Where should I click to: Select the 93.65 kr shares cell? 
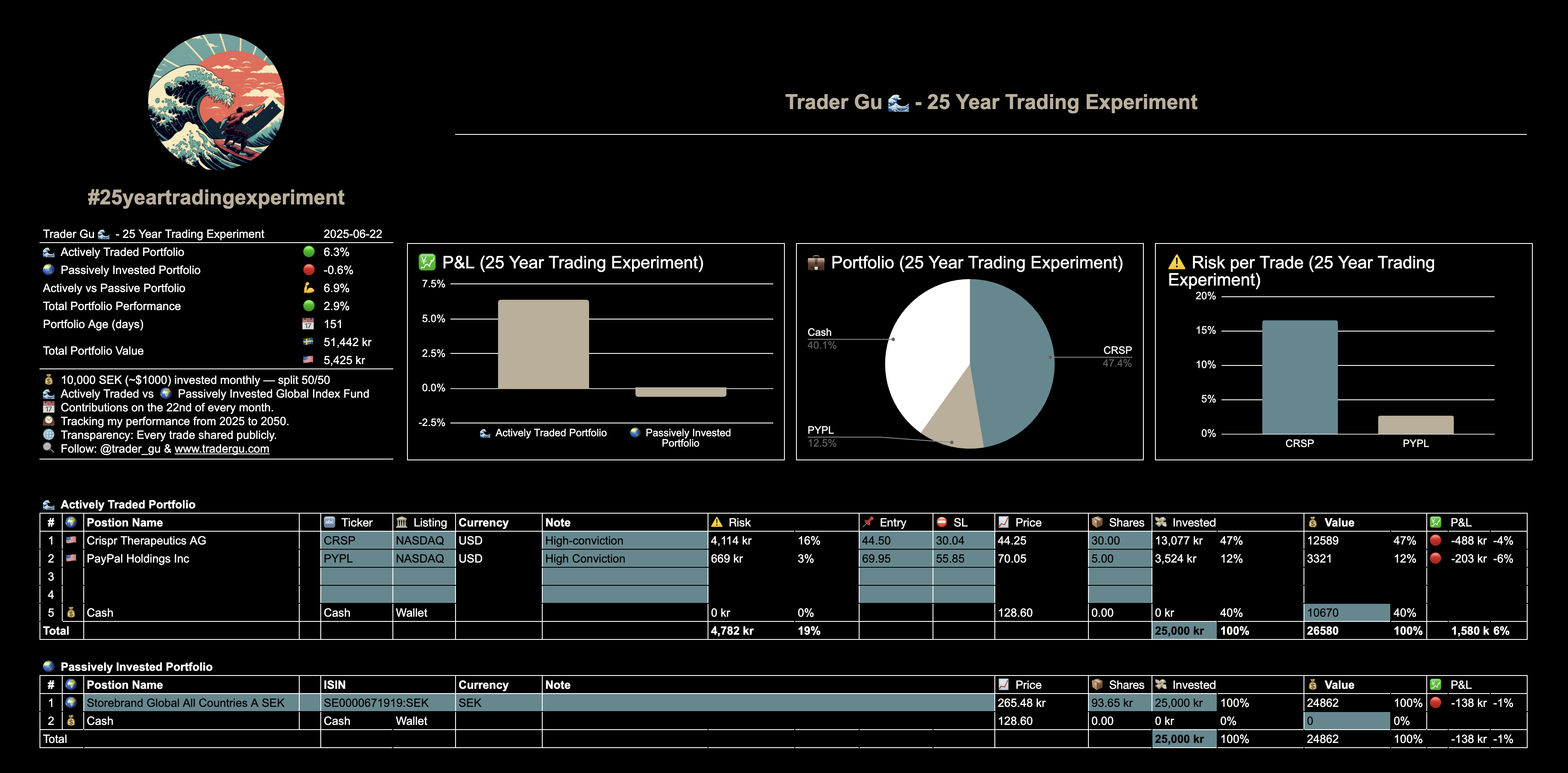tap(1120, 703)
